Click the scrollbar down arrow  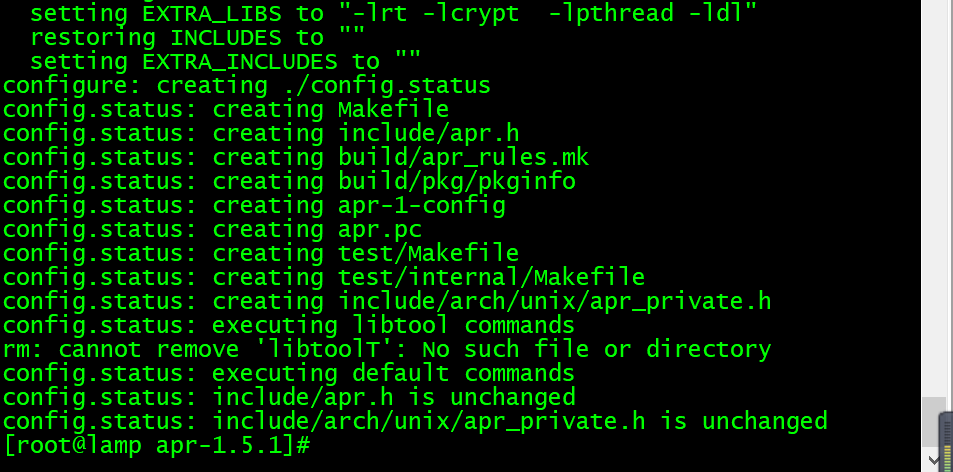click(934, 460)
